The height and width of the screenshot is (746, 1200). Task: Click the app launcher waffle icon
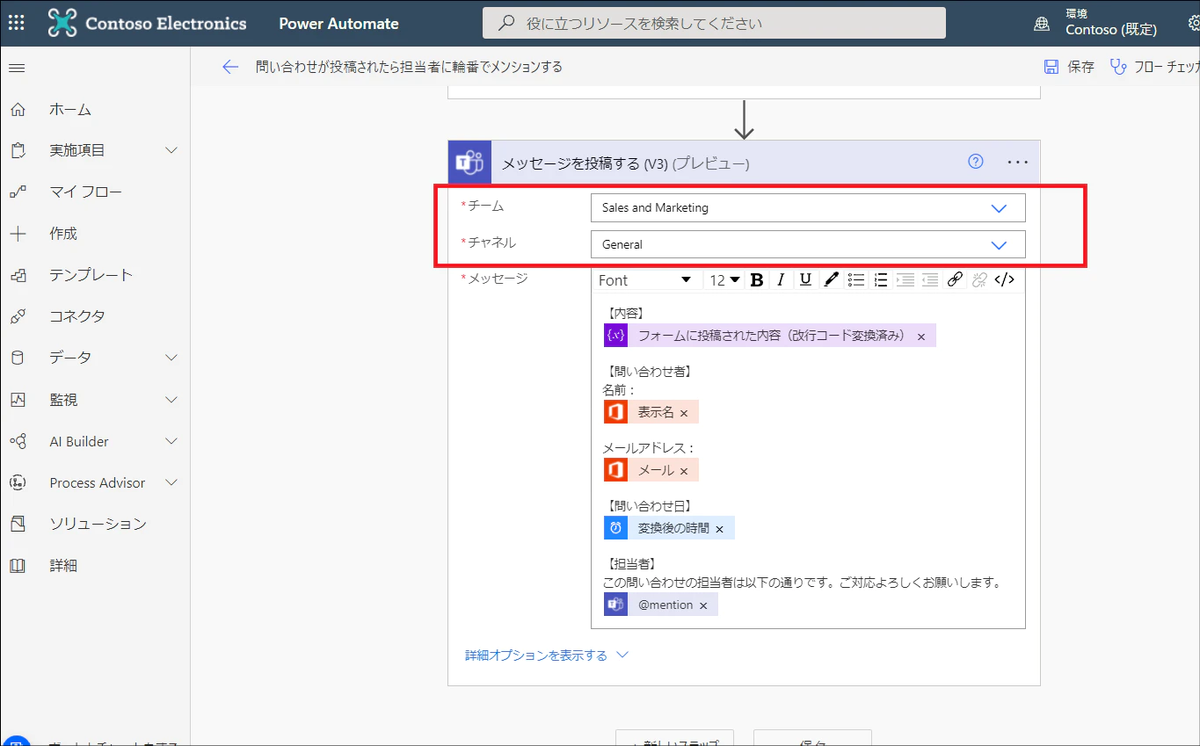tap(15, 22)
